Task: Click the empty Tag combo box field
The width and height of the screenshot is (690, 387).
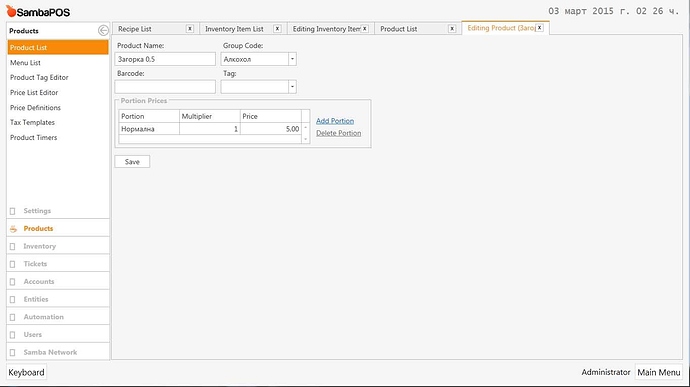Action: click(258, 87)
